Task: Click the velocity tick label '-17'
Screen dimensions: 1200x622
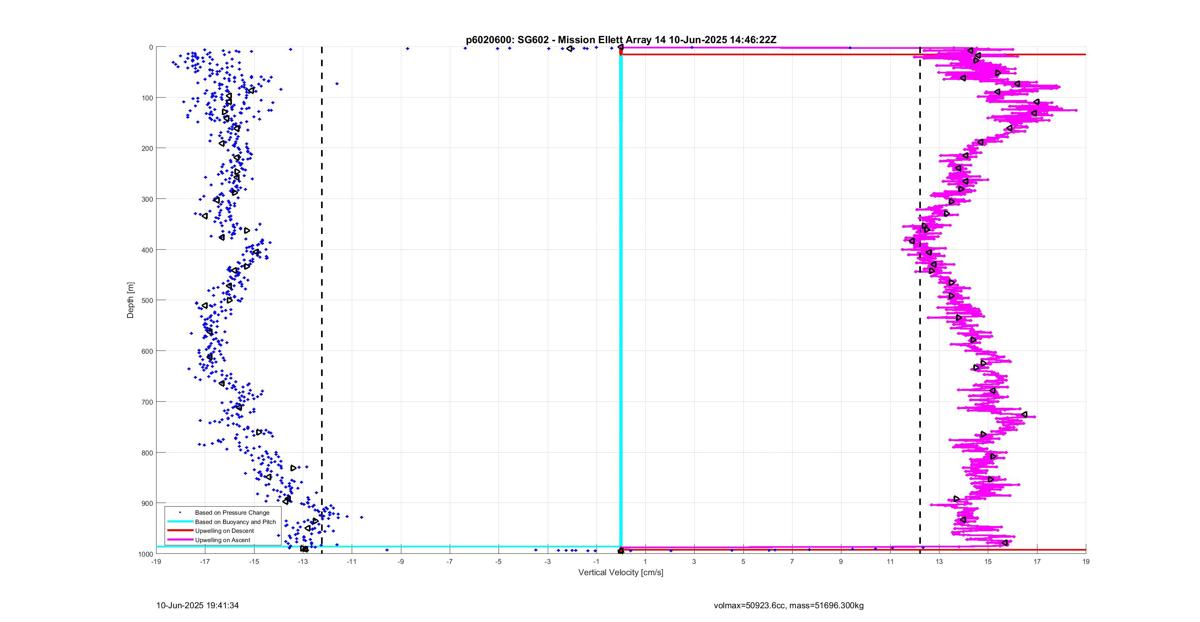Action: pos(205,562)
